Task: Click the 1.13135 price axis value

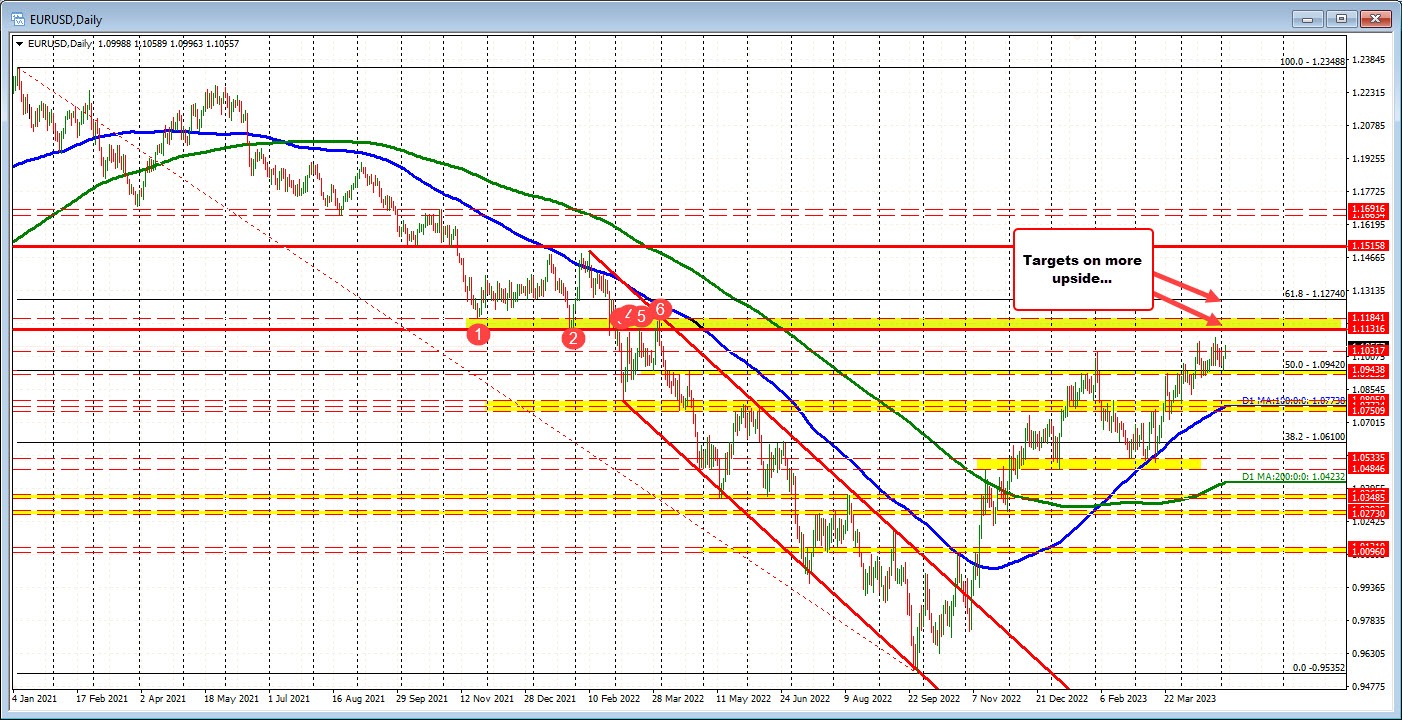Action: pos(1367,291)
